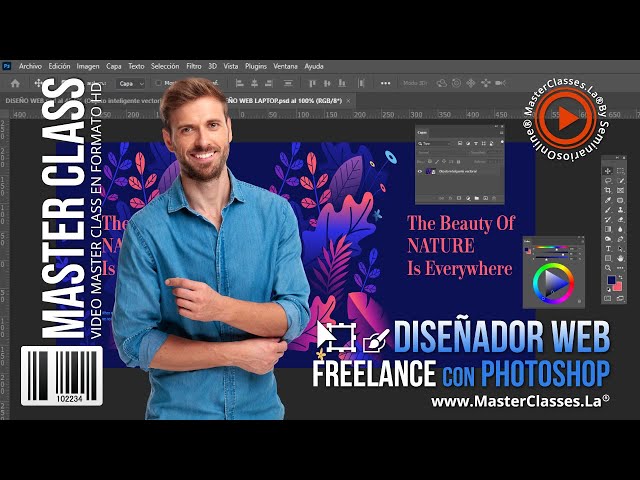Select the Path Selection arrow tool
The width and height of the screenshot is (640, 480).
click(x=620, y=249)
